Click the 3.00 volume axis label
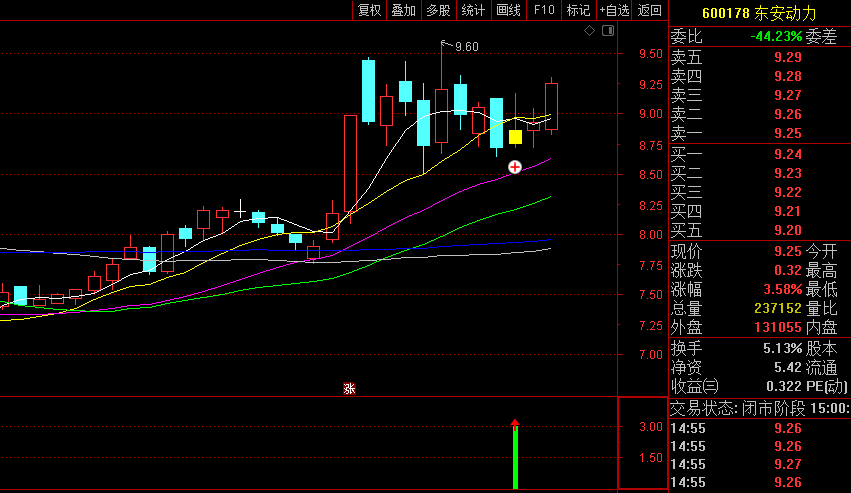Viewport: 851px width, 493px height. pos(651,427)
